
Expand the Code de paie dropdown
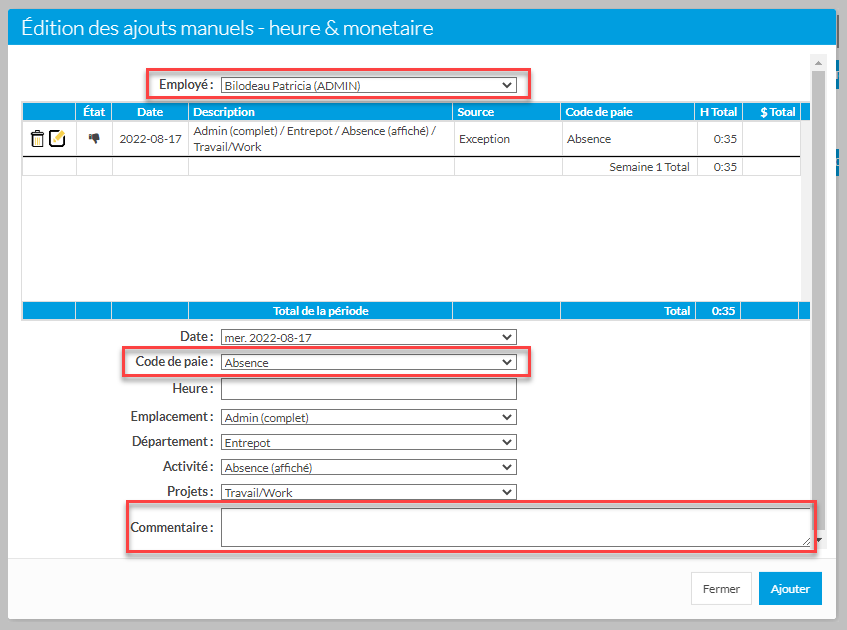(x=368, y=363)
